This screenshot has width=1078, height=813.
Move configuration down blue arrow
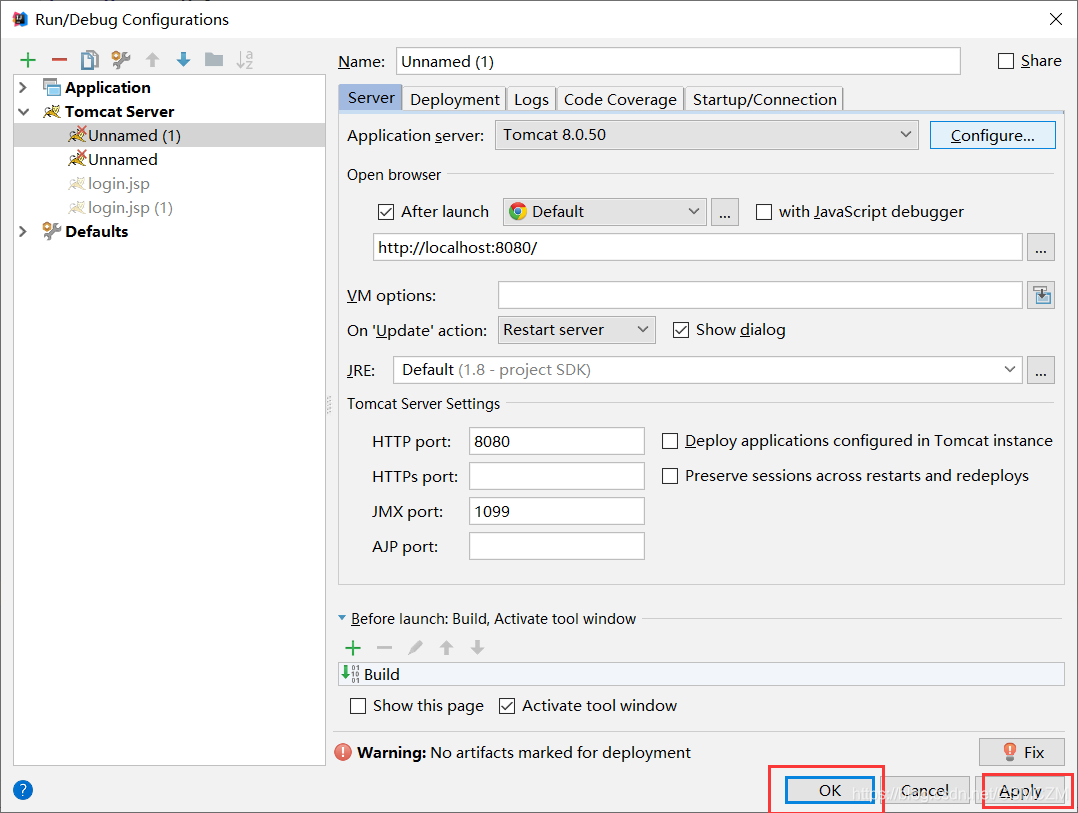(184, 60)
